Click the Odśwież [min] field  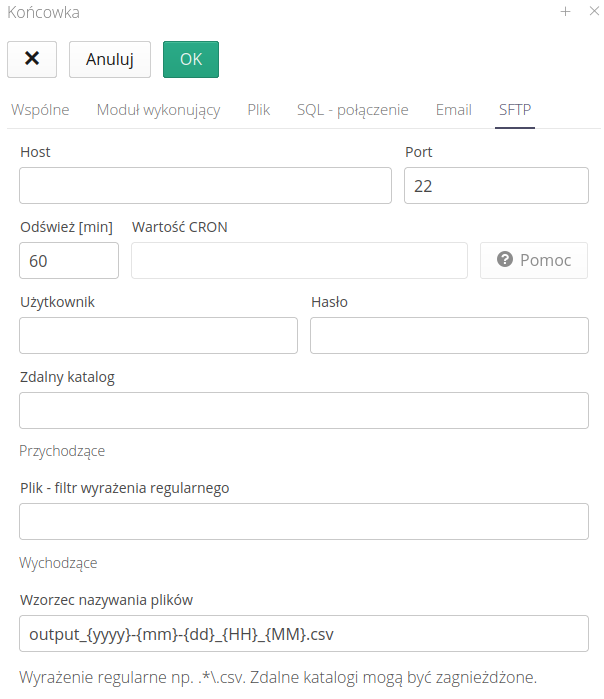pos(69,260)
